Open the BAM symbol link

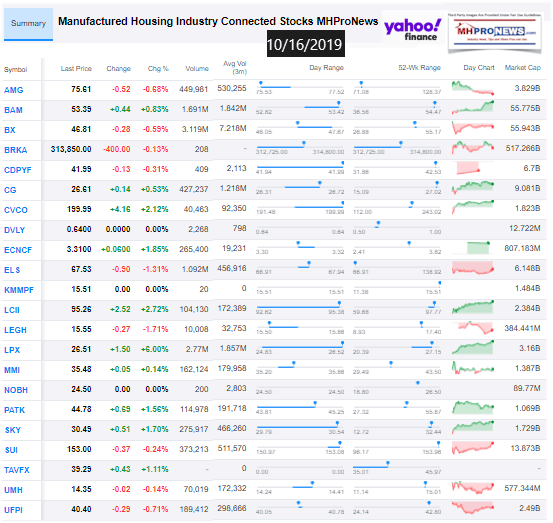(x=13, y=110)
